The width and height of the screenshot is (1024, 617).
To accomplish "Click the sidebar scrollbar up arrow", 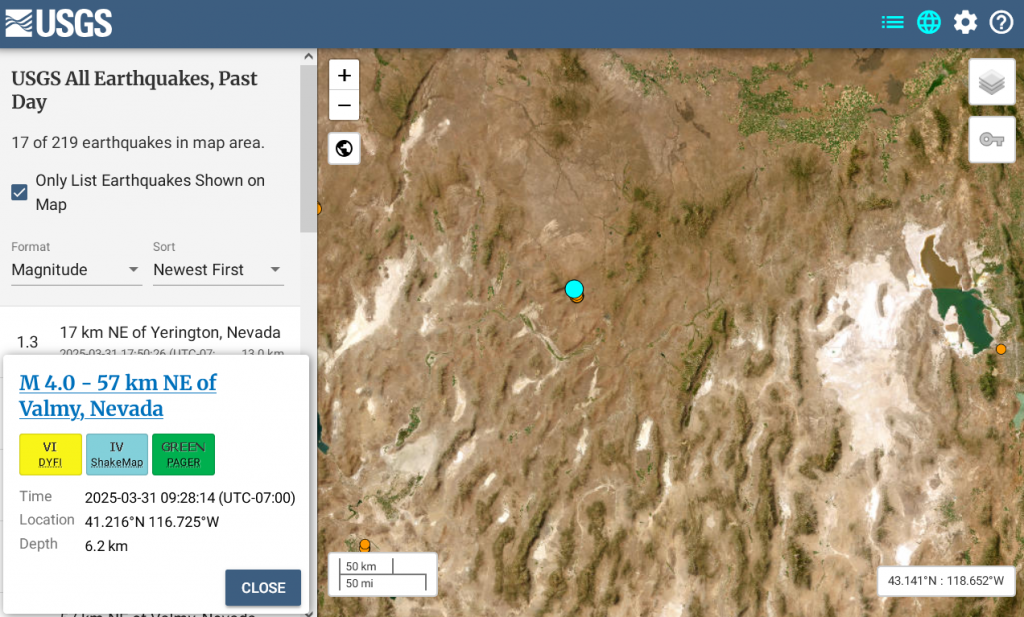I will click(308, 57).
